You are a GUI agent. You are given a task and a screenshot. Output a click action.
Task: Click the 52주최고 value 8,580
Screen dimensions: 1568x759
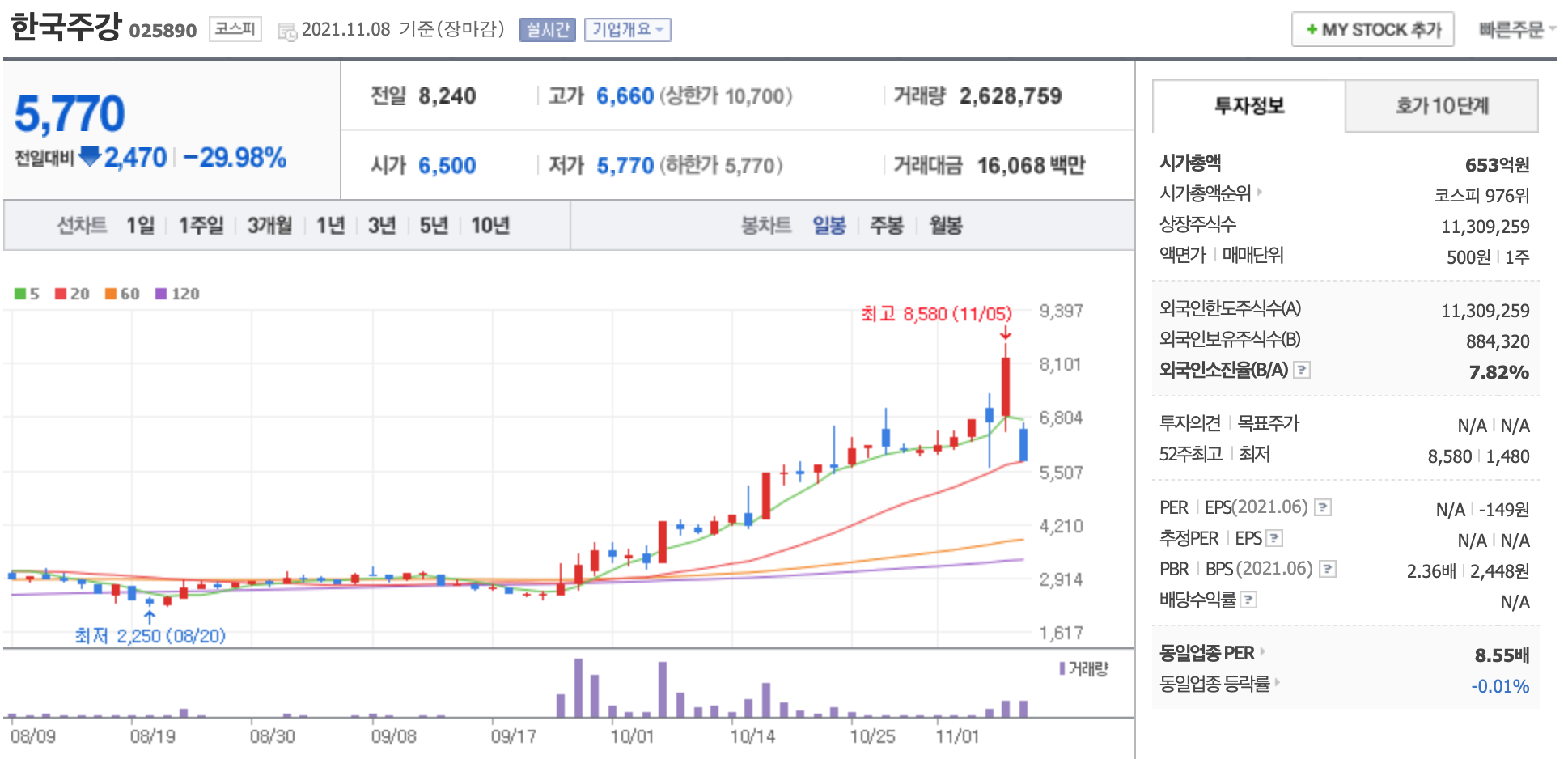(1450, 456)
